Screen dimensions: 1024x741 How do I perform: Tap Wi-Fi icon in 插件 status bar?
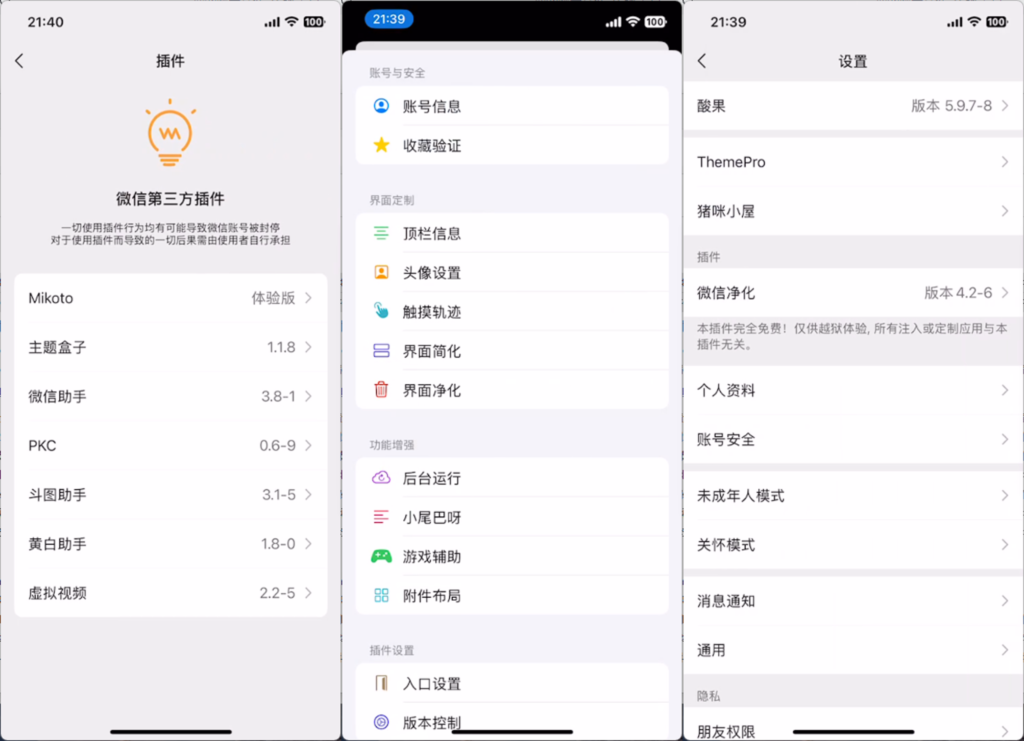point(292,22)
